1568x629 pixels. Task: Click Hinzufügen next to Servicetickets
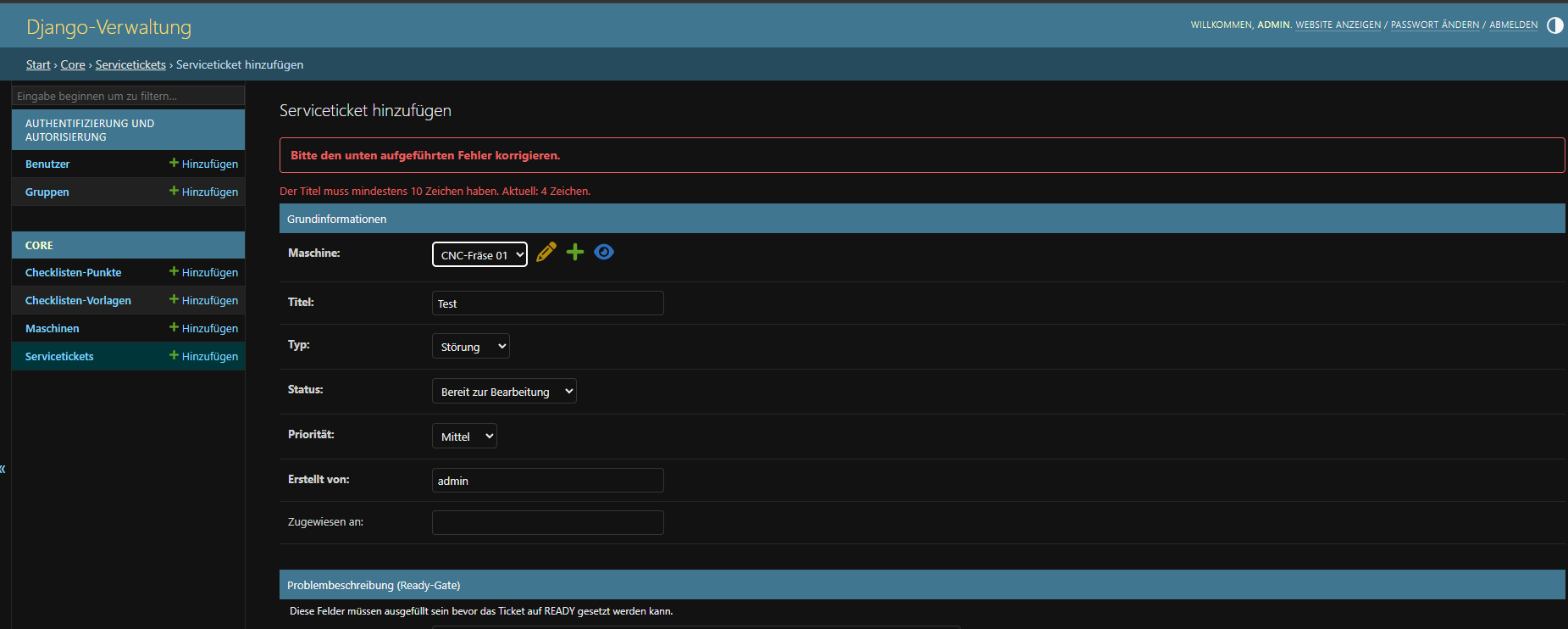coord(203,356)
